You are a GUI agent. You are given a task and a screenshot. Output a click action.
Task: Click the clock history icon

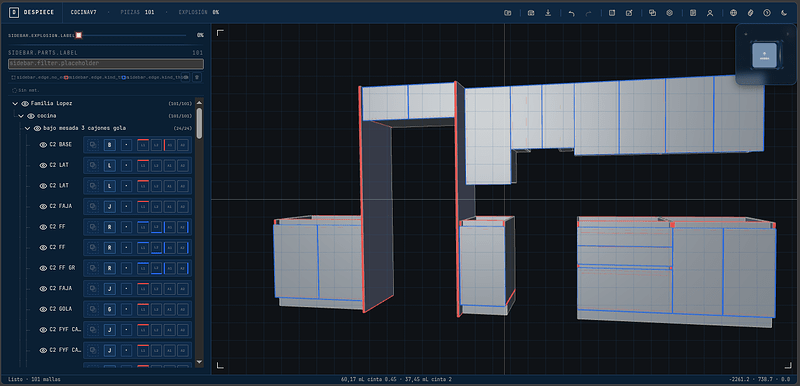click(767, 13)
